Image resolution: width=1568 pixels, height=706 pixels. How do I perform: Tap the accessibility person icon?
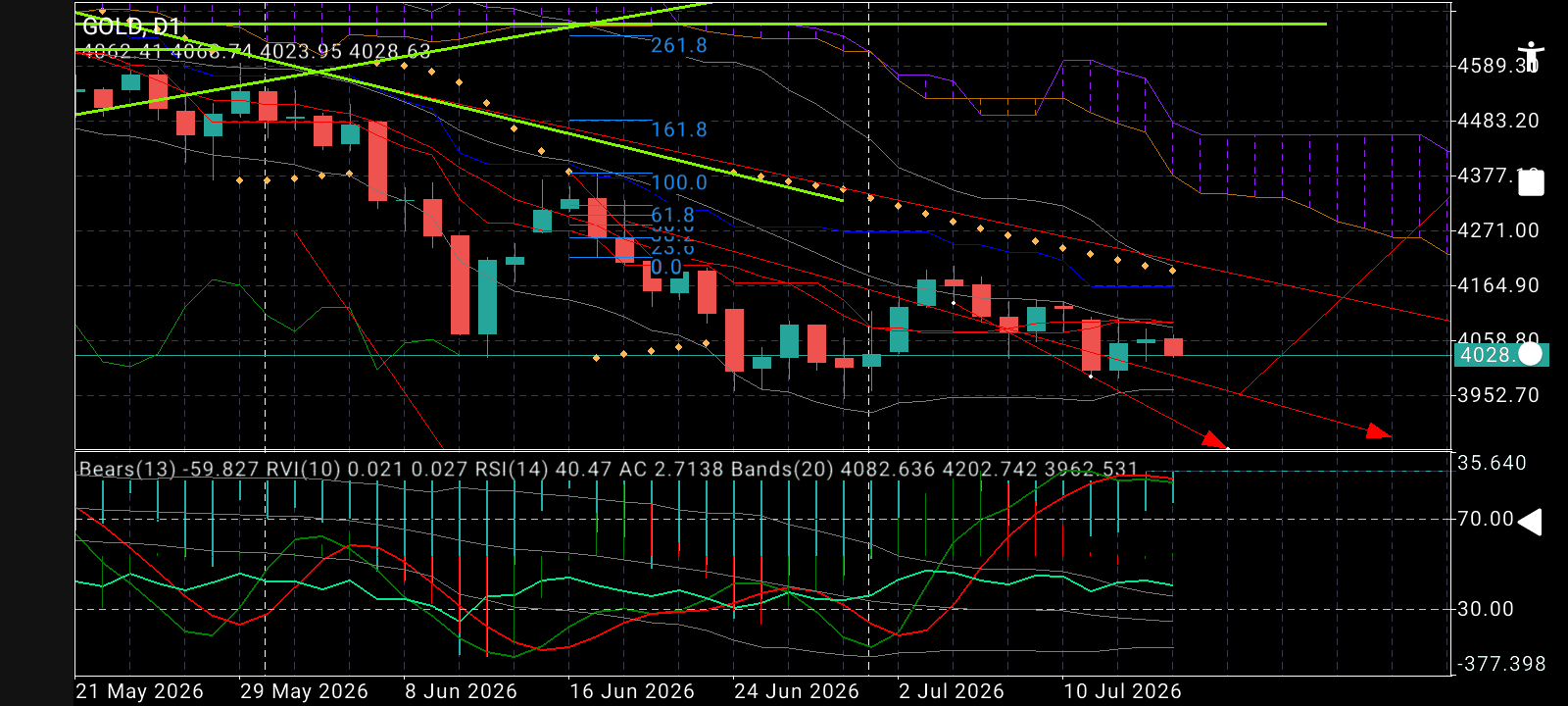[x=1530, y=57]
